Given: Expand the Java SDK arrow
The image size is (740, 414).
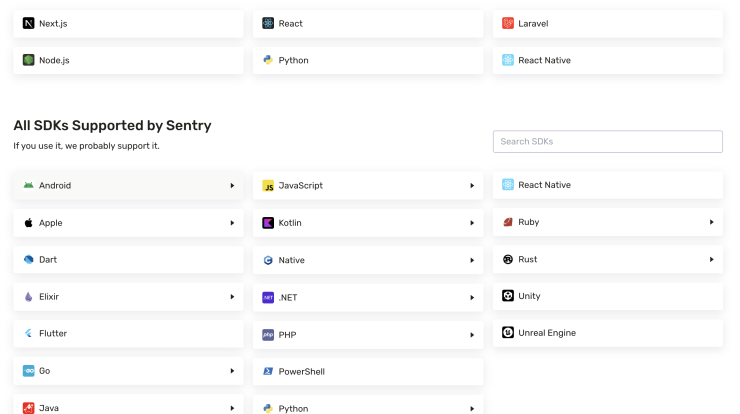Looking at the screenshot, I should pyautogui.click(x=232, y=408).
